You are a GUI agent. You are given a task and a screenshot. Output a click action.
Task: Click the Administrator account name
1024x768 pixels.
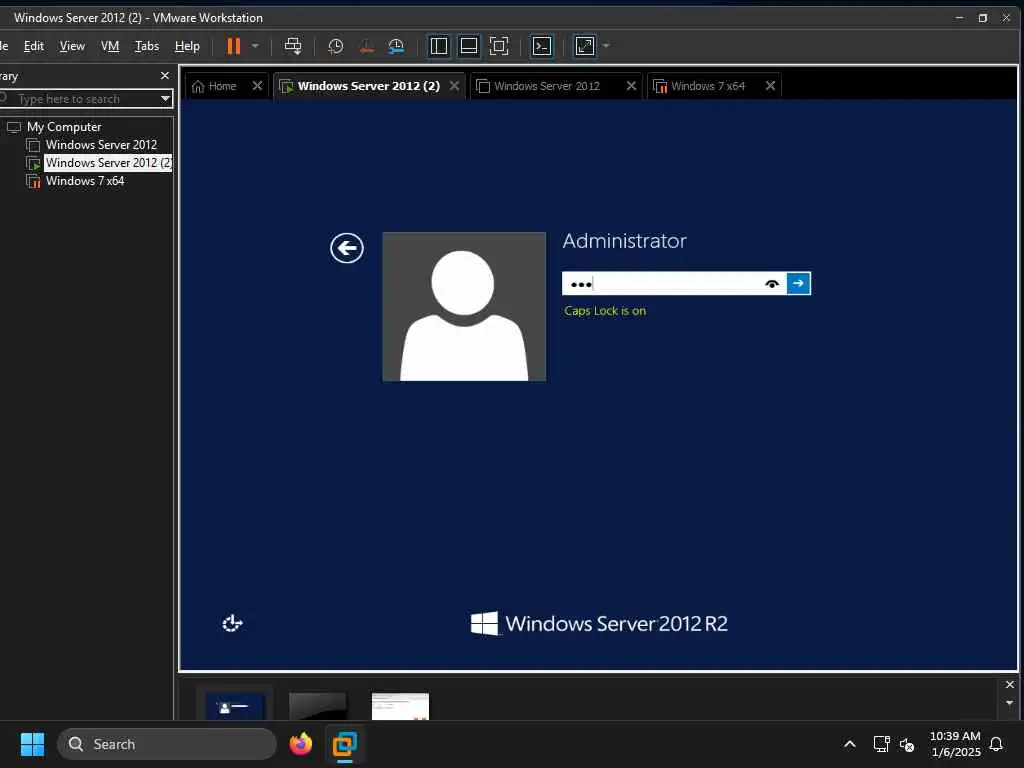624,241
